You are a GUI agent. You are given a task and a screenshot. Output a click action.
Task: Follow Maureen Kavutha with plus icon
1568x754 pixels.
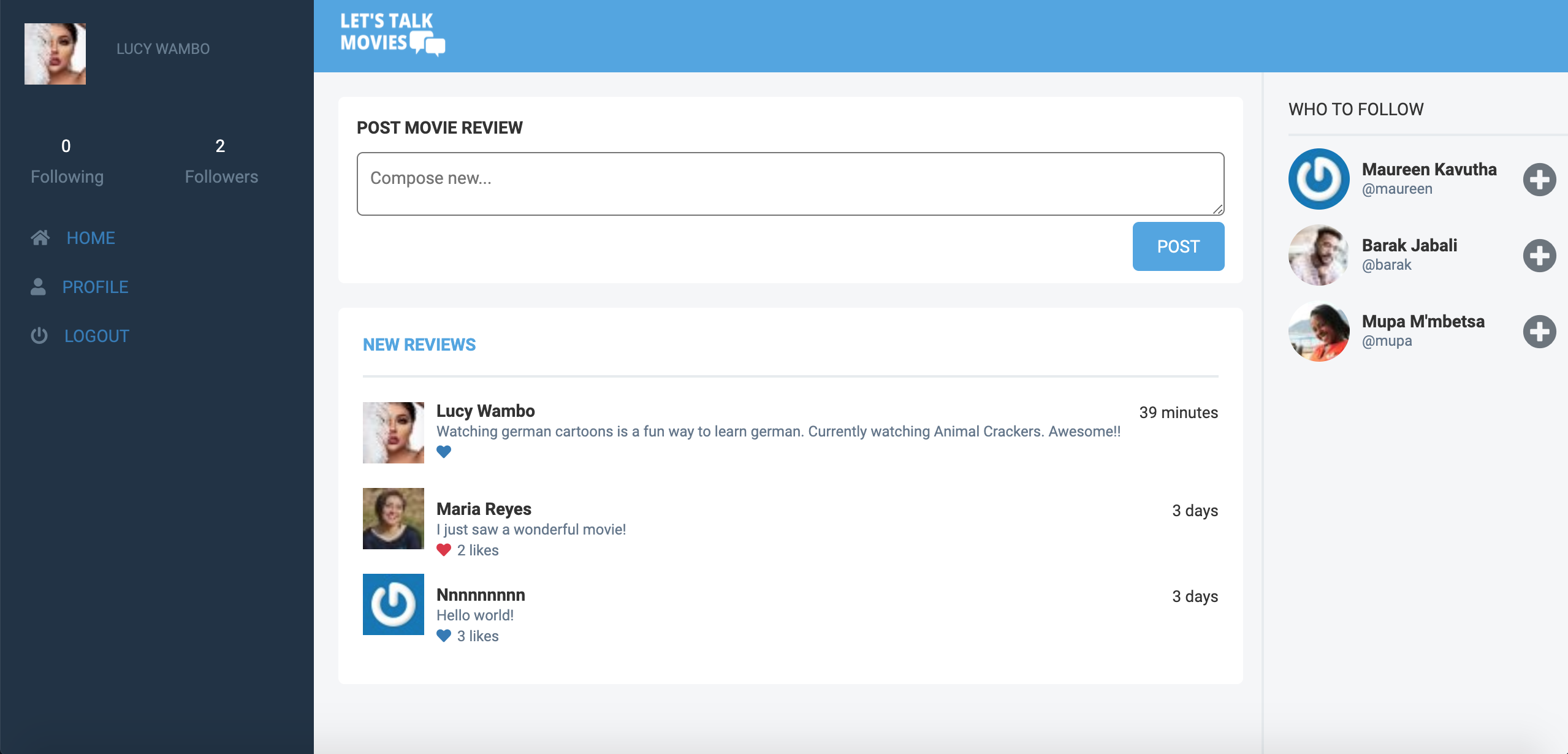[1539, 180]
